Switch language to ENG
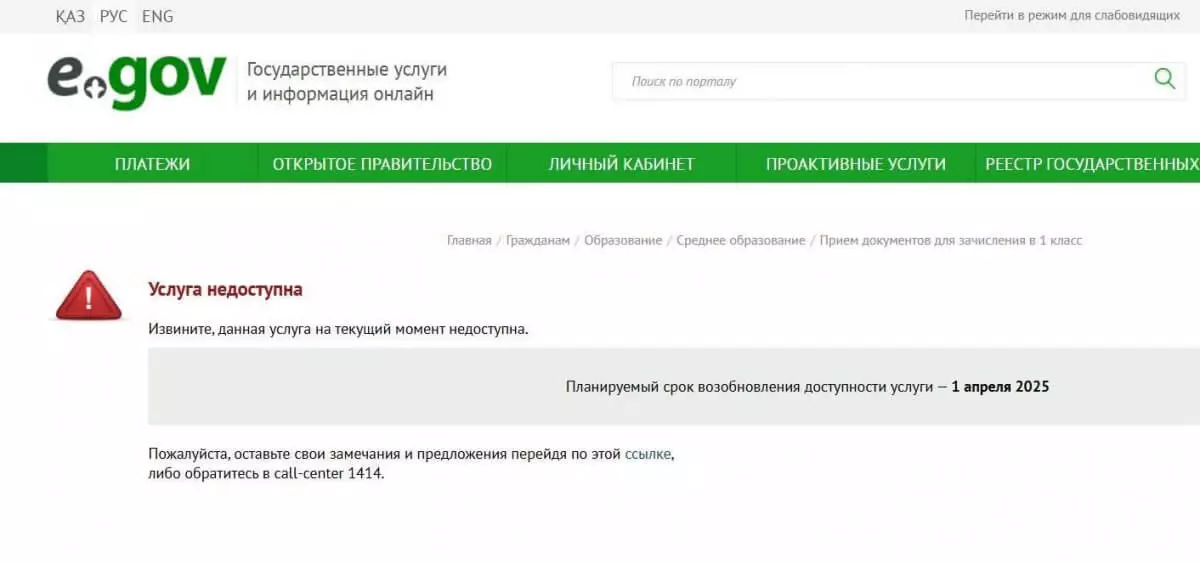This screenshot has height=565, width=1200. click(x=158, y=16)
